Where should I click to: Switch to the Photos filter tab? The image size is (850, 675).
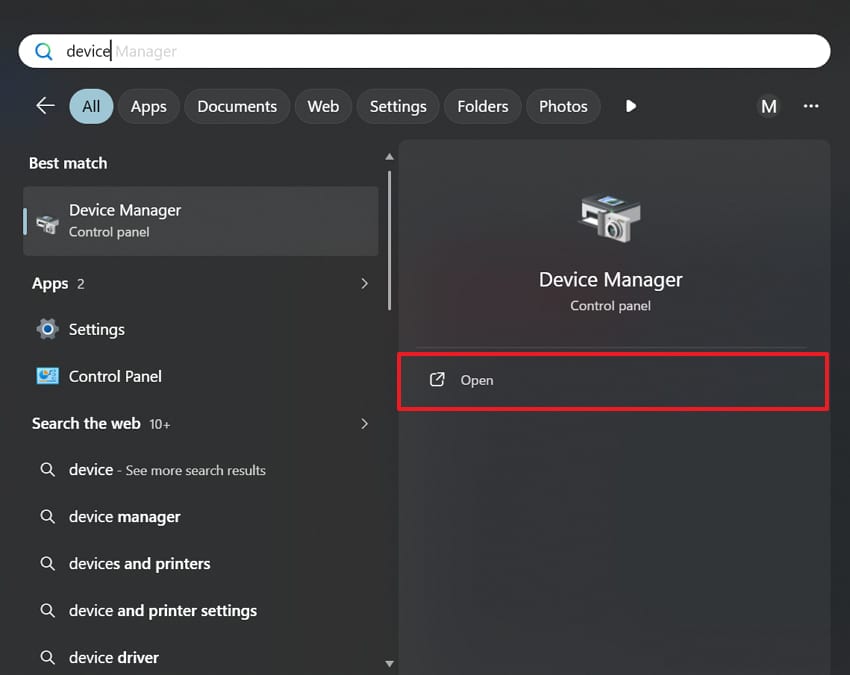tap(563, 106)
